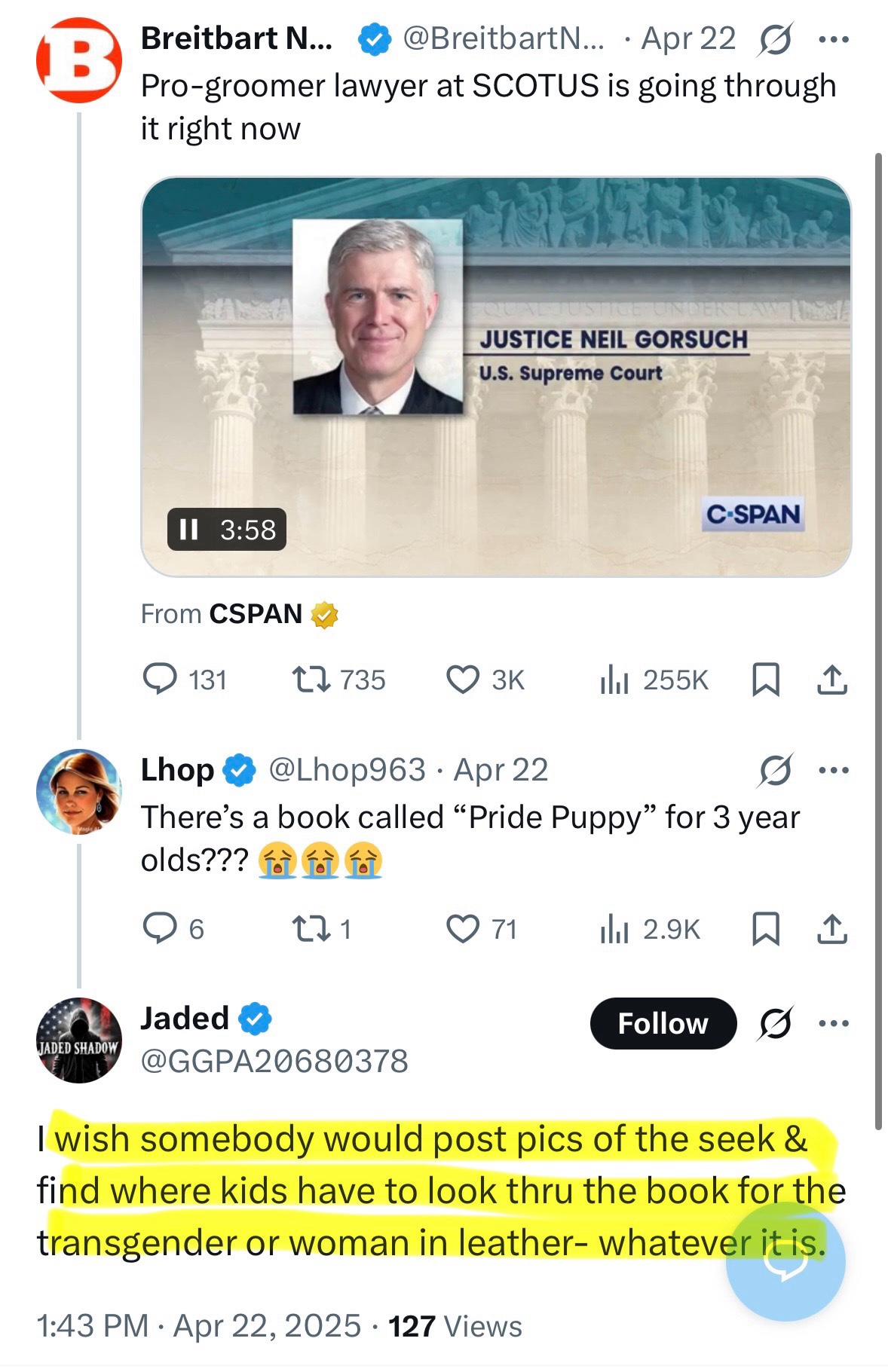
Task: Open reply on Breitbart tweet
Action: 160,679
